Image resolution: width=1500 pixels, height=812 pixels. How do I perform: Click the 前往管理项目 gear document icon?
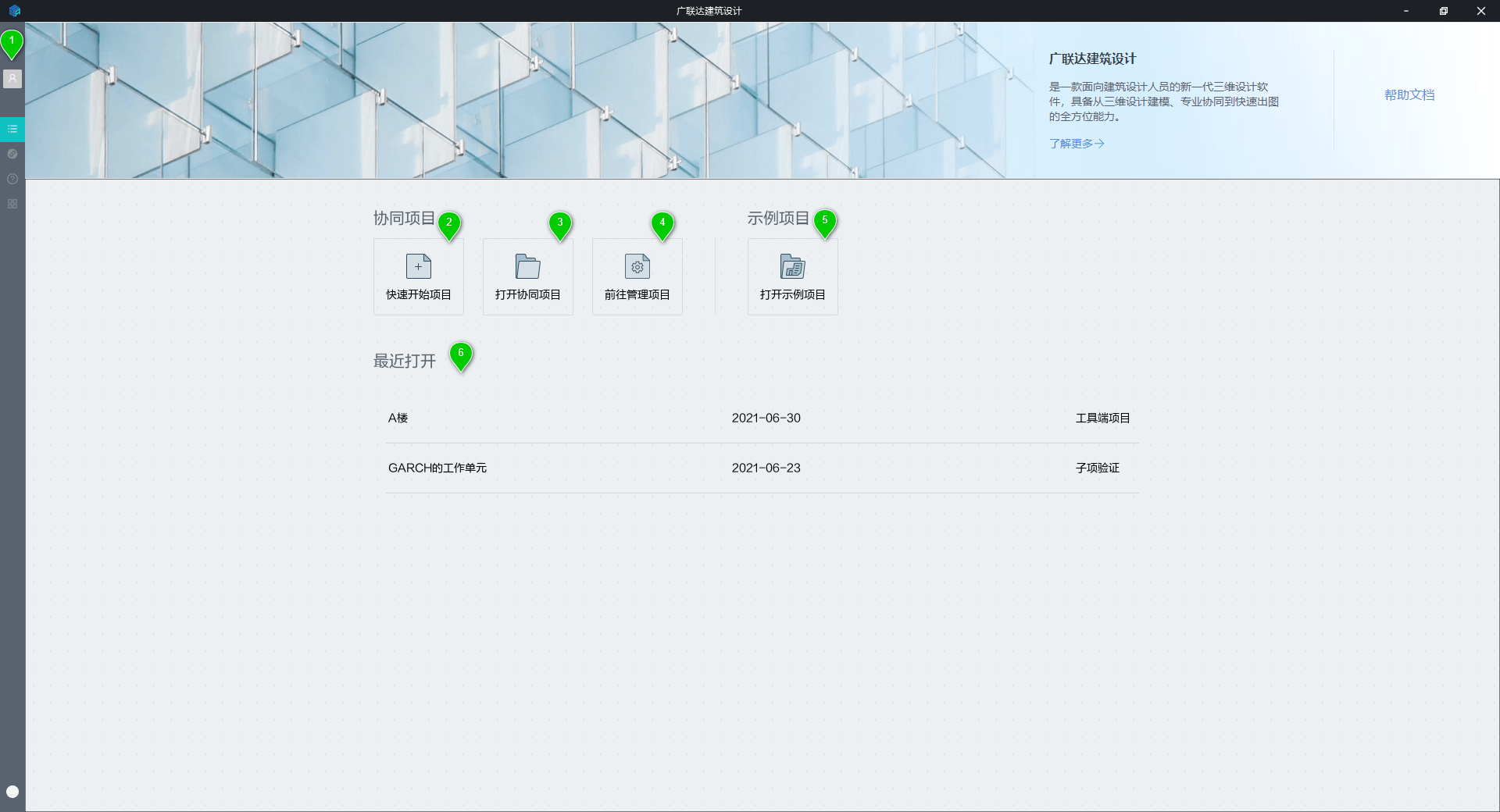coord(637,266)
